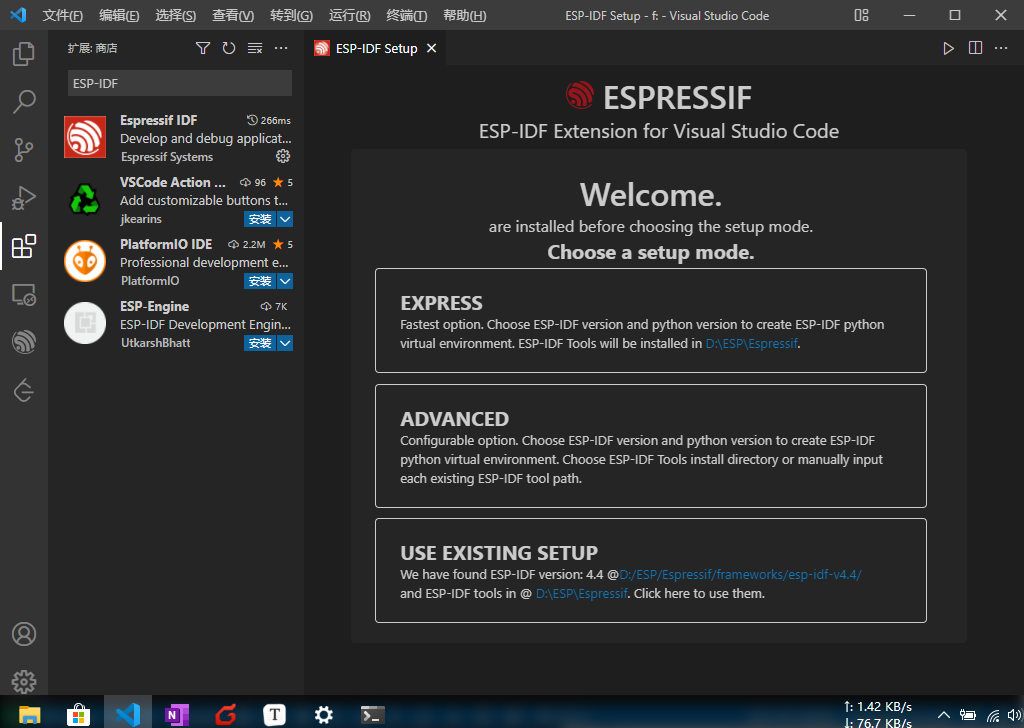Viewport: 1024px width, 728px height.
Task: Select the VSCode Action extension title
Action: coord(173,182)
